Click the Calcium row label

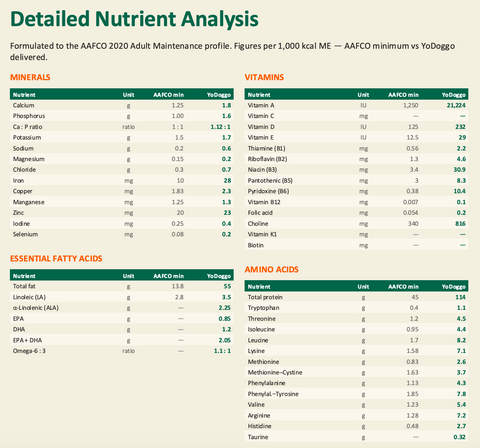point(24,105)
